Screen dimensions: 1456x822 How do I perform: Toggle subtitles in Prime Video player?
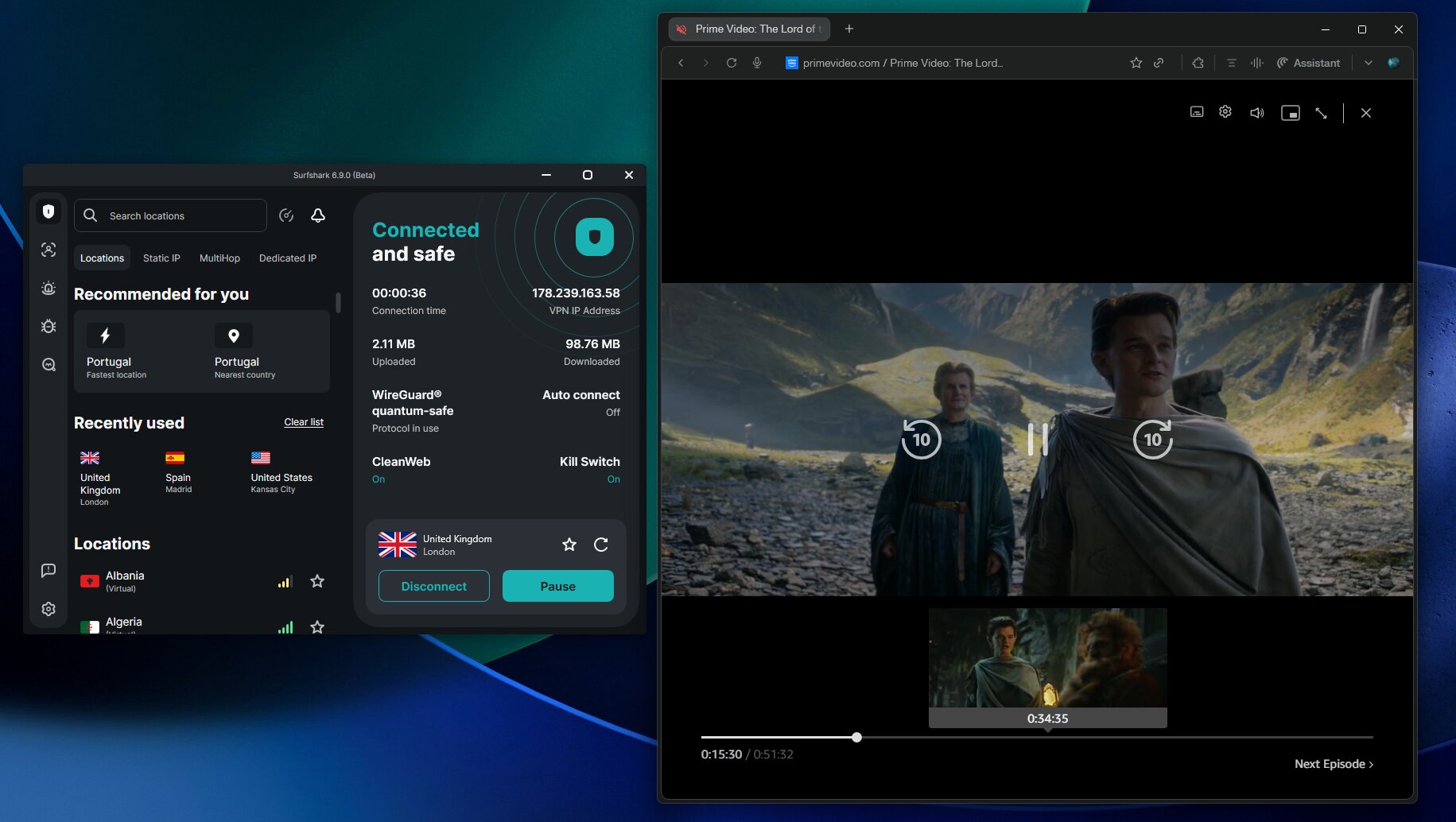click(x=1197, y=112)
